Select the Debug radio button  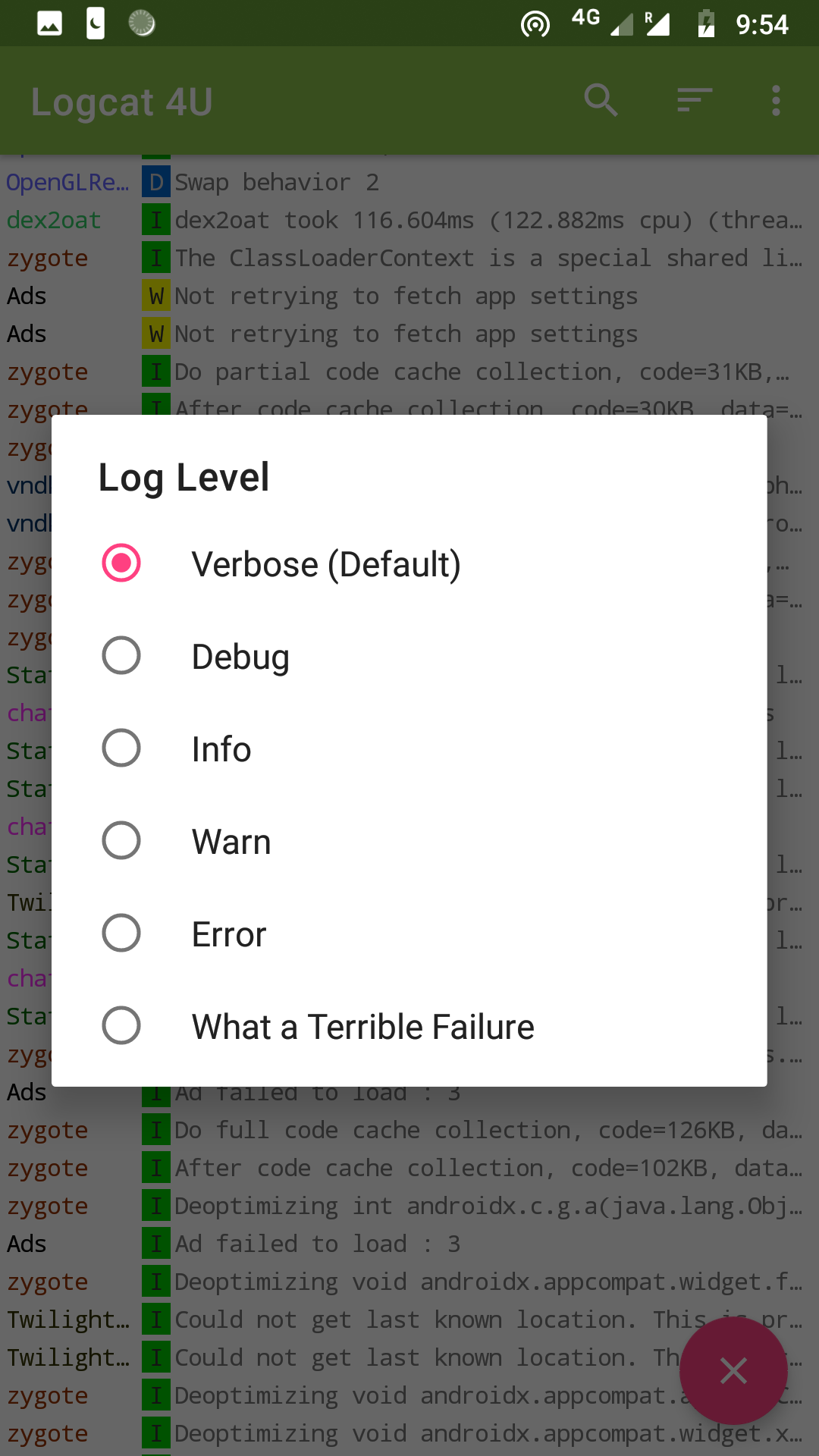point(121,655)
